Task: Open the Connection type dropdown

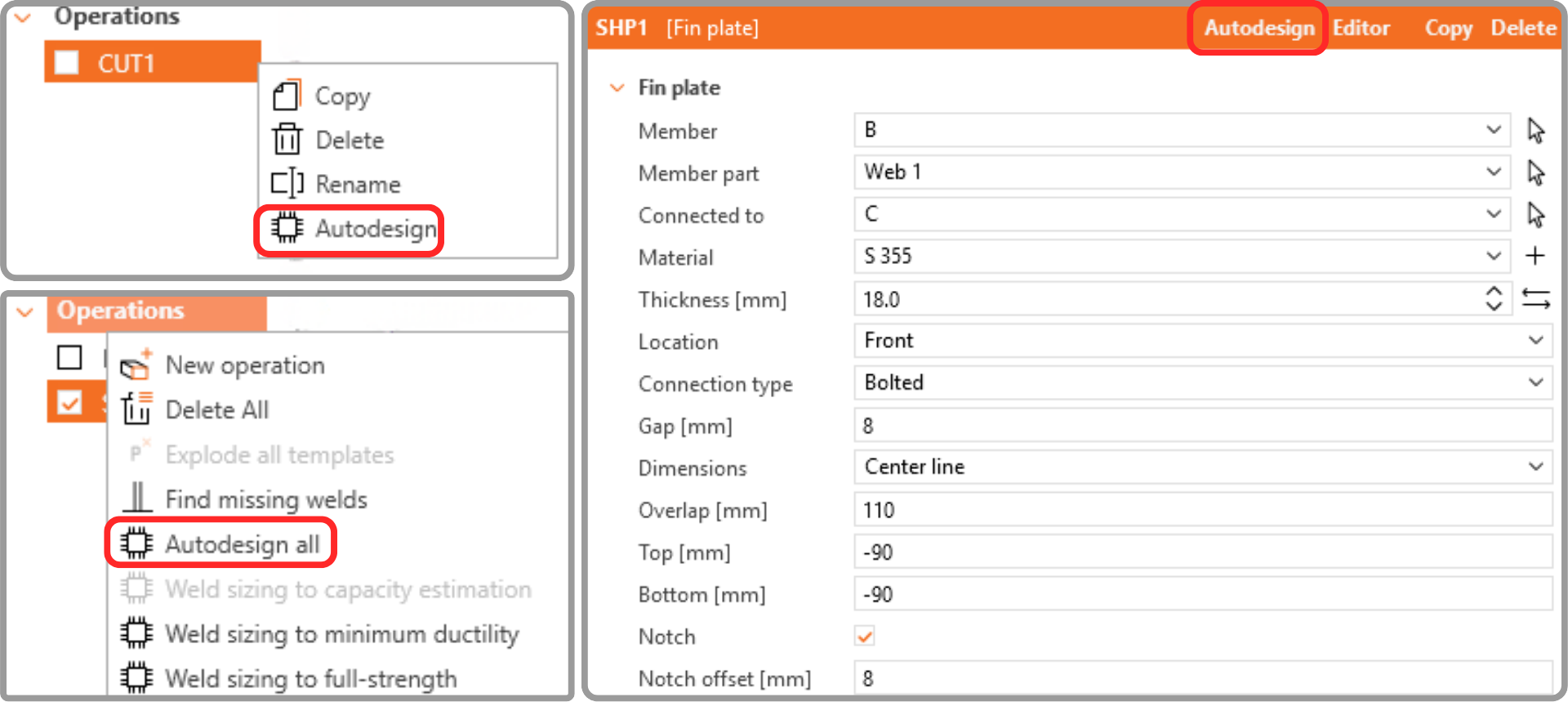Action: pos(1203,382)
